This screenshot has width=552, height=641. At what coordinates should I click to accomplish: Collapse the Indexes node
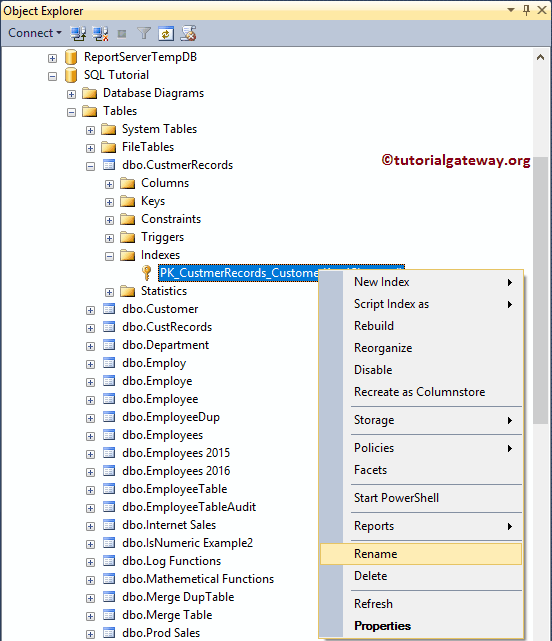click(109, 256)
